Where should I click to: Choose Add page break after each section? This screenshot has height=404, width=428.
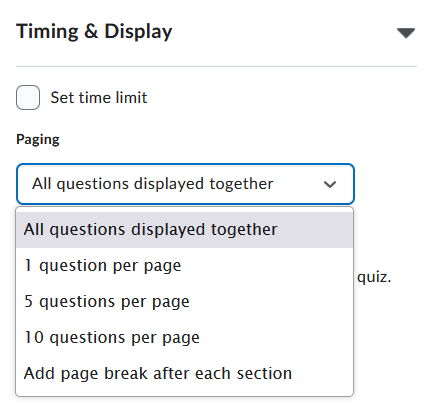pos(184,374)
